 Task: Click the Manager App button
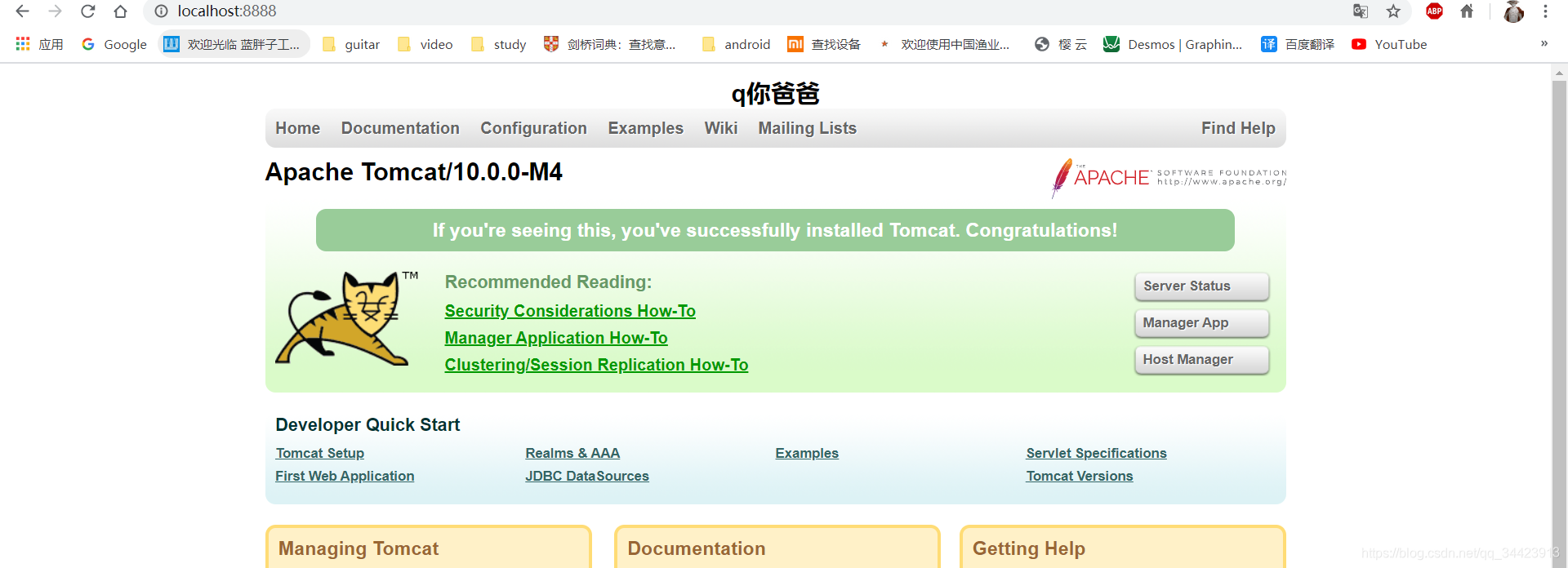1201,323
